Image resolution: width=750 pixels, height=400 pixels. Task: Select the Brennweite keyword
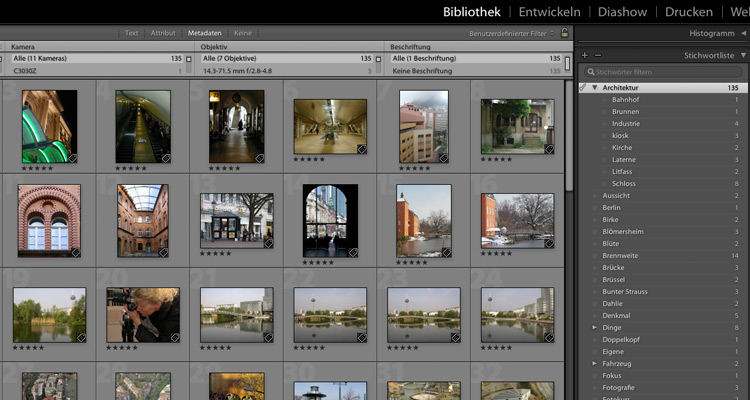pyautogui.click(x=620, y=256)
